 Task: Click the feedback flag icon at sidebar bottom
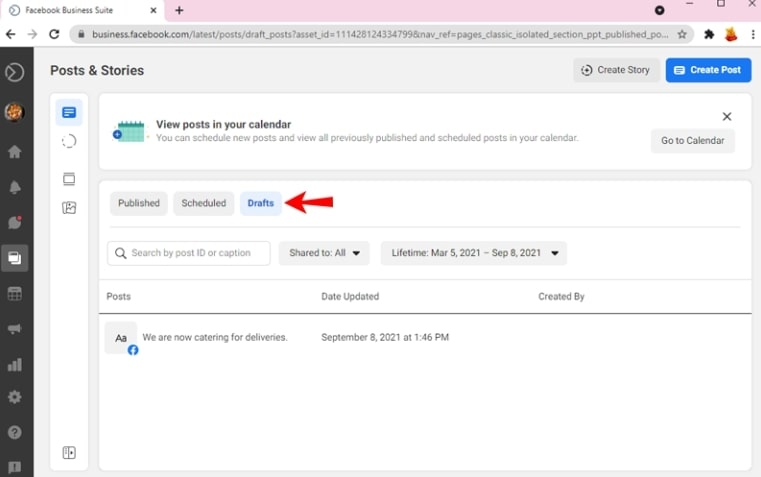pos(15,467)
